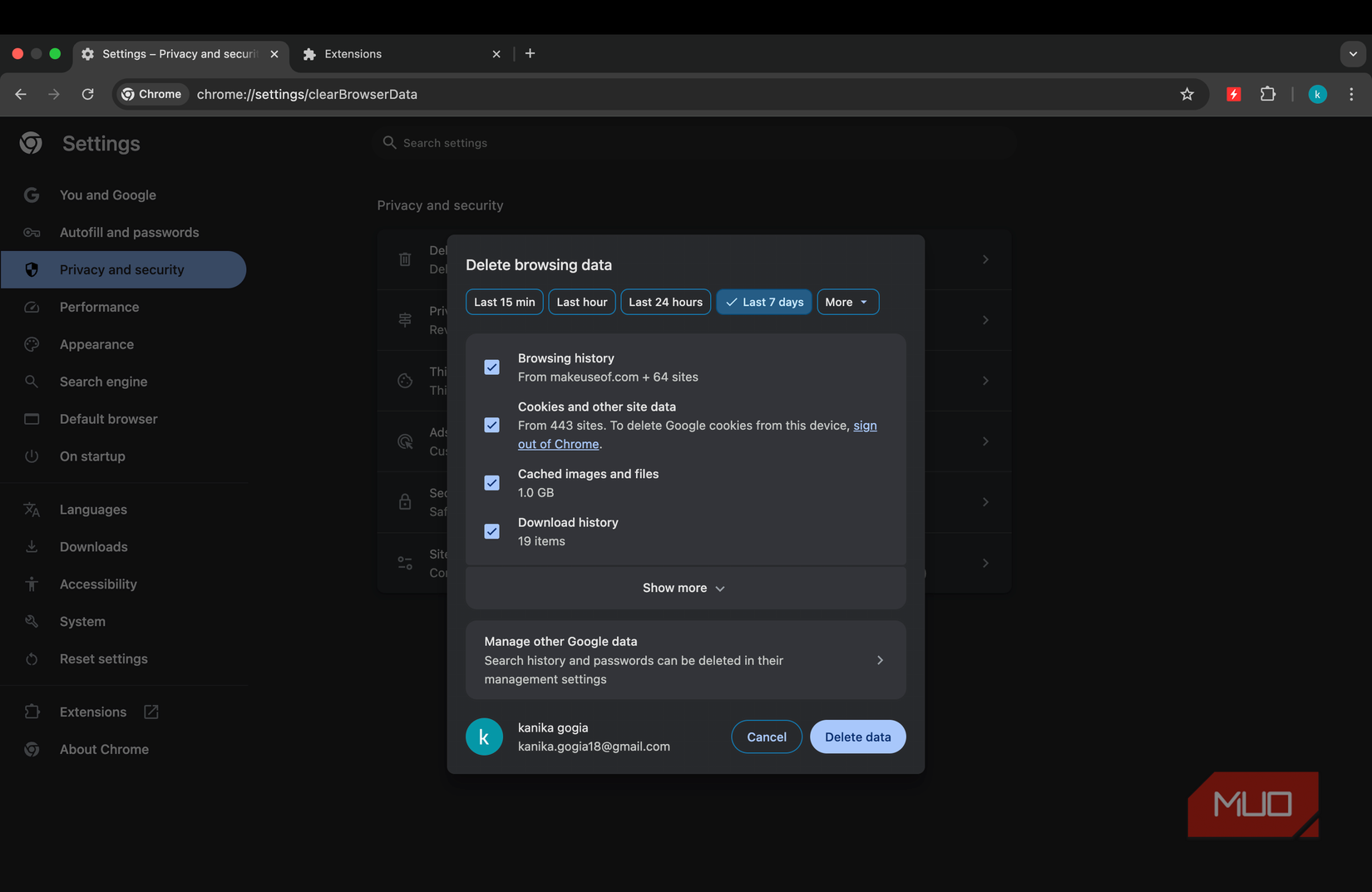
Task: Click the trash icon beside Delete browsing data row
Action: tap(405, 259)
